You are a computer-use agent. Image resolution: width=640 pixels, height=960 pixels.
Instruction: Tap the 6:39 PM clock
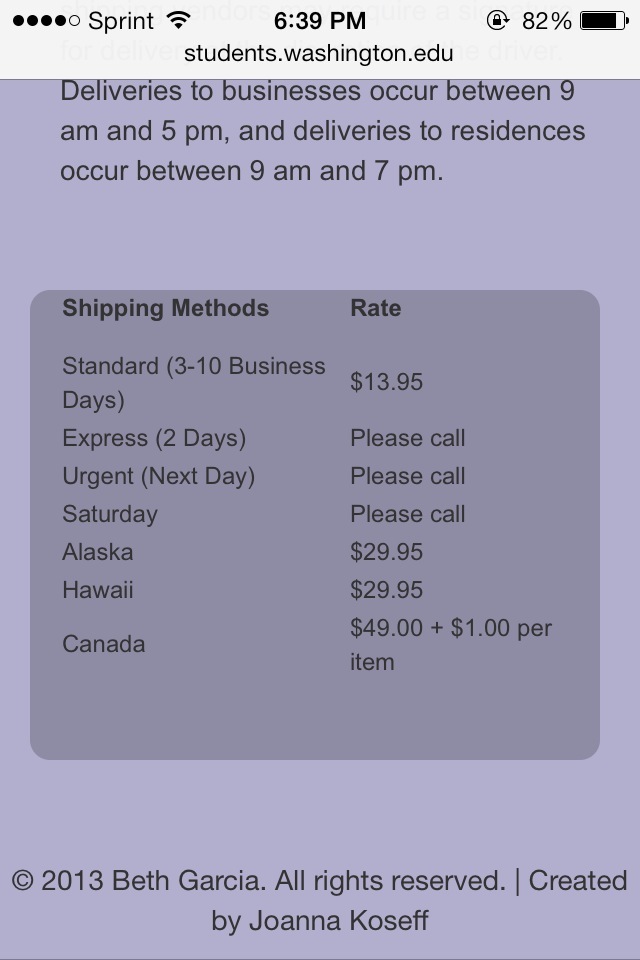click(x=320, y=21)
